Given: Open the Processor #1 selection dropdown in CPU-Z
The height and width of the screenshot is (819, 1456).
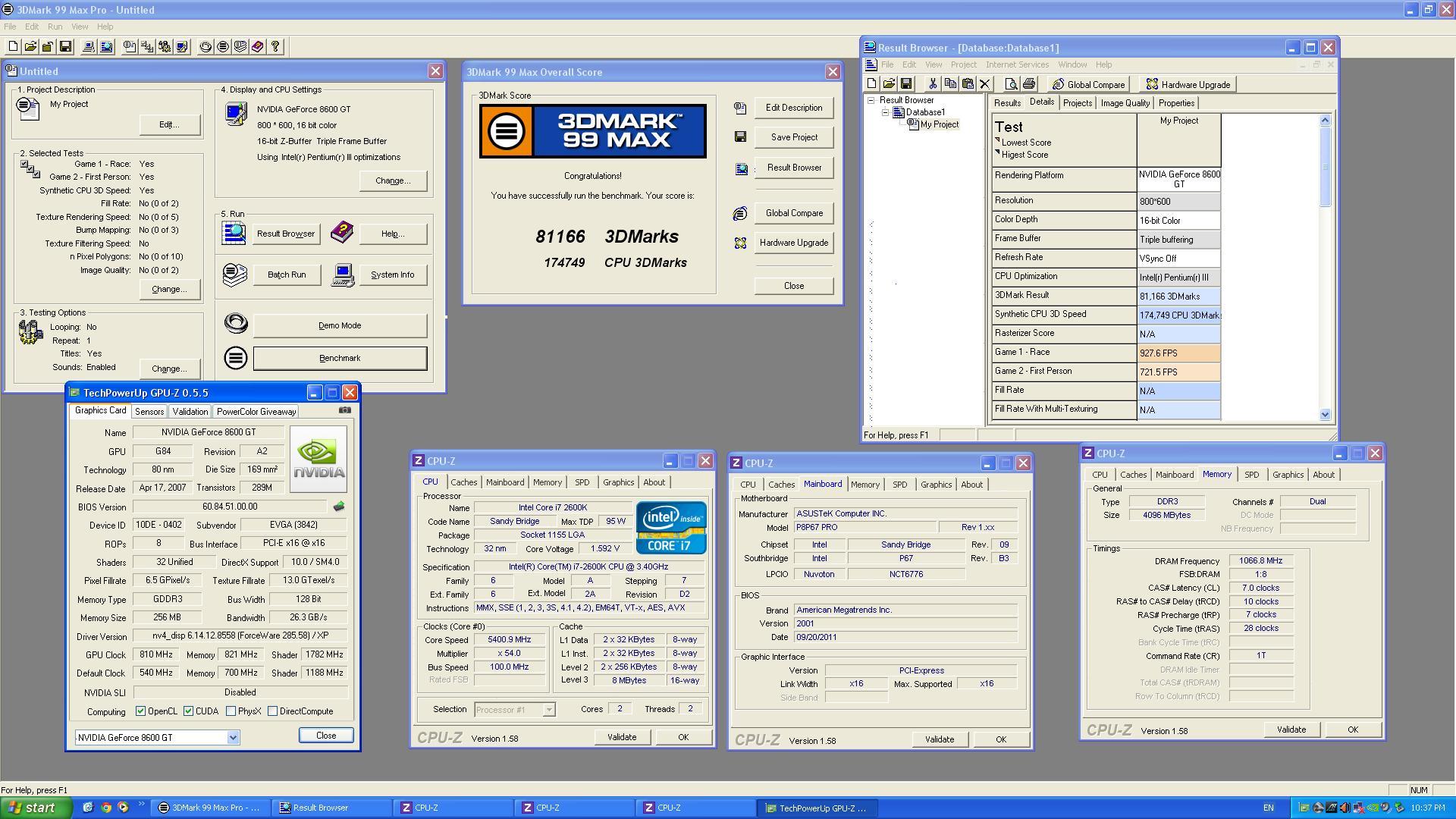Looking at the screenshot, I should [x=549, y=710].
